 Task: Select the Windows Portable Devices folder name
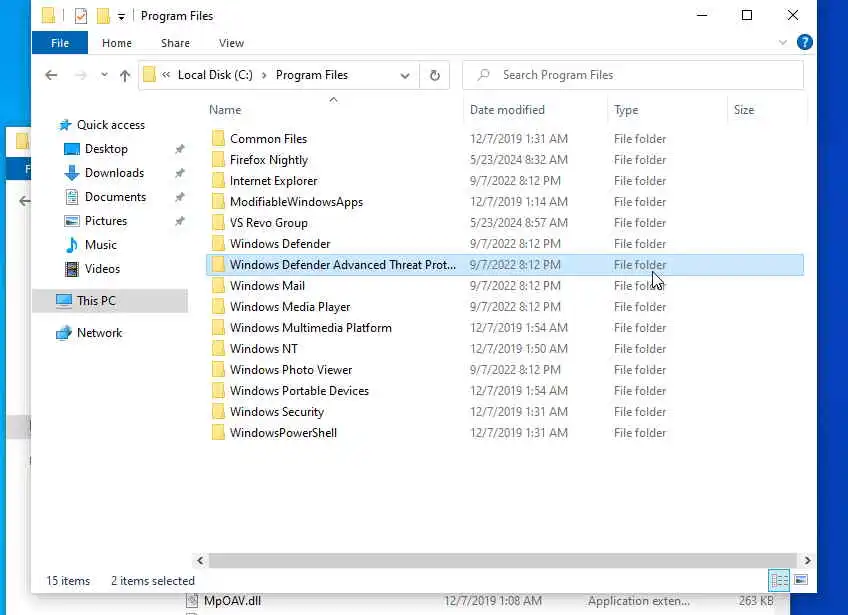coord(299,391)
